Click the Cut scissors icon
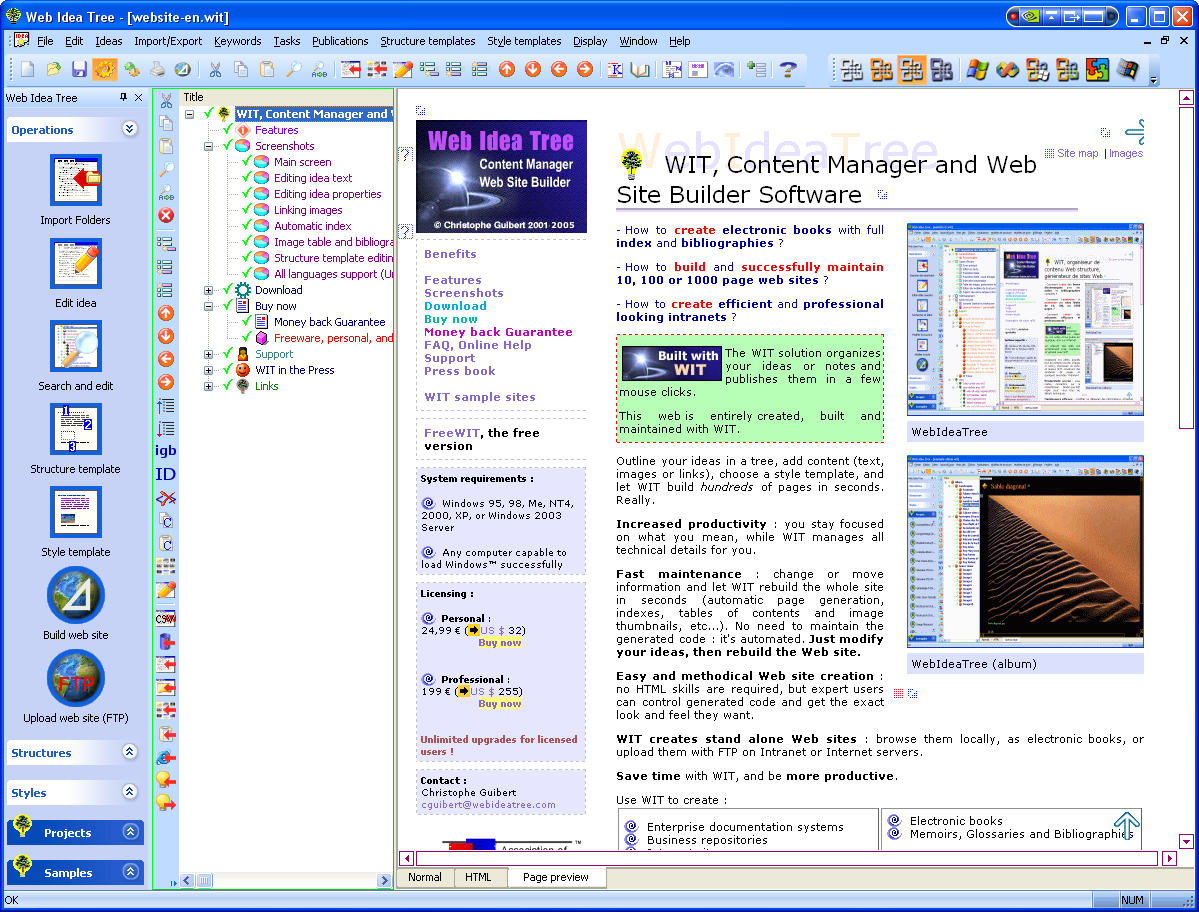 [x=214, y=70]
